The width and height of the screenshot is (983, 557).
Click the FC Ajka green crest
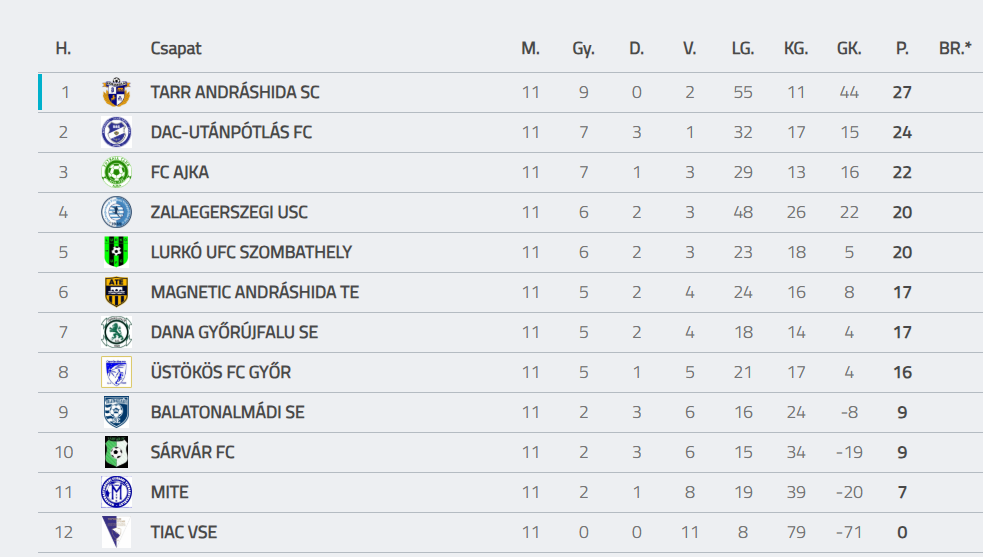click(x=116, y=172)
